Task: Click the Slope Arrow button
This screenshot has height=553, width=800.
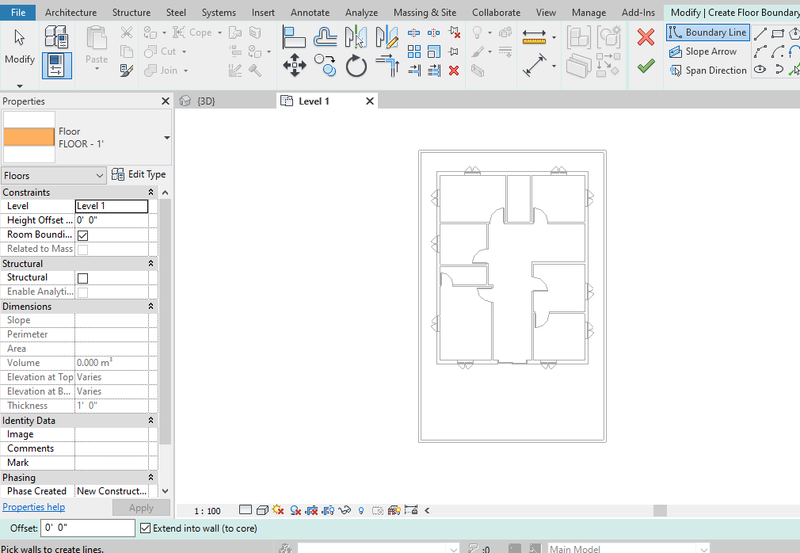Action: click(703, 52)
